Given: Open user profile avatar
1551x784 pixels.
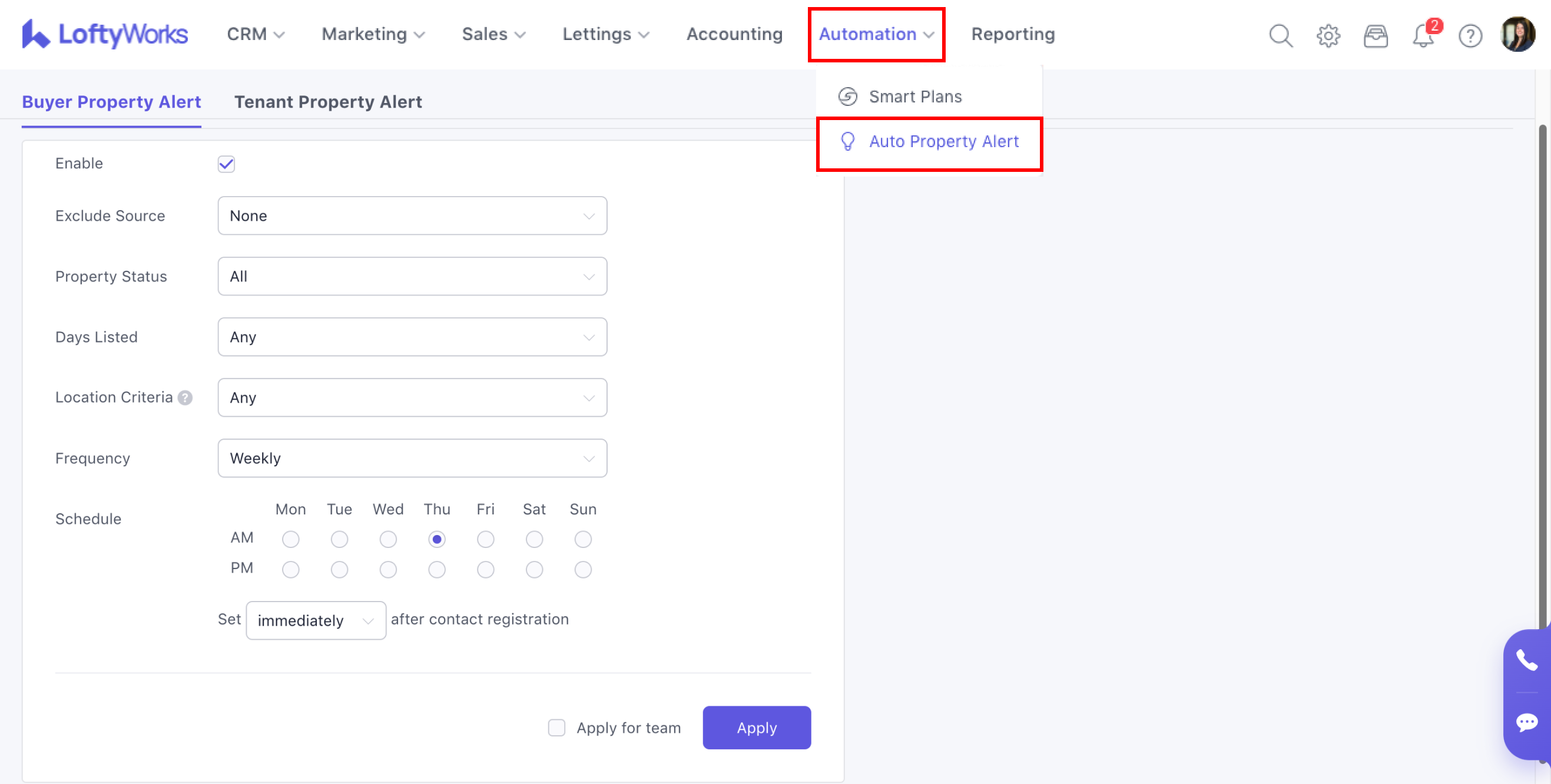Looking at the screenshot, I should click(x=1517, y=34).
